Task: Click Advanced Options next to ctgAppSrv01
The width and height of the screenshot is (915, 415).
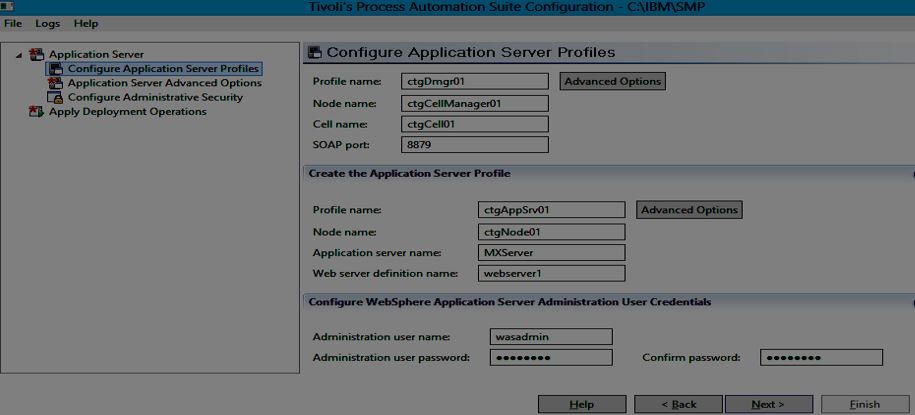Action: pyautogui.click(x=689, y=210)
